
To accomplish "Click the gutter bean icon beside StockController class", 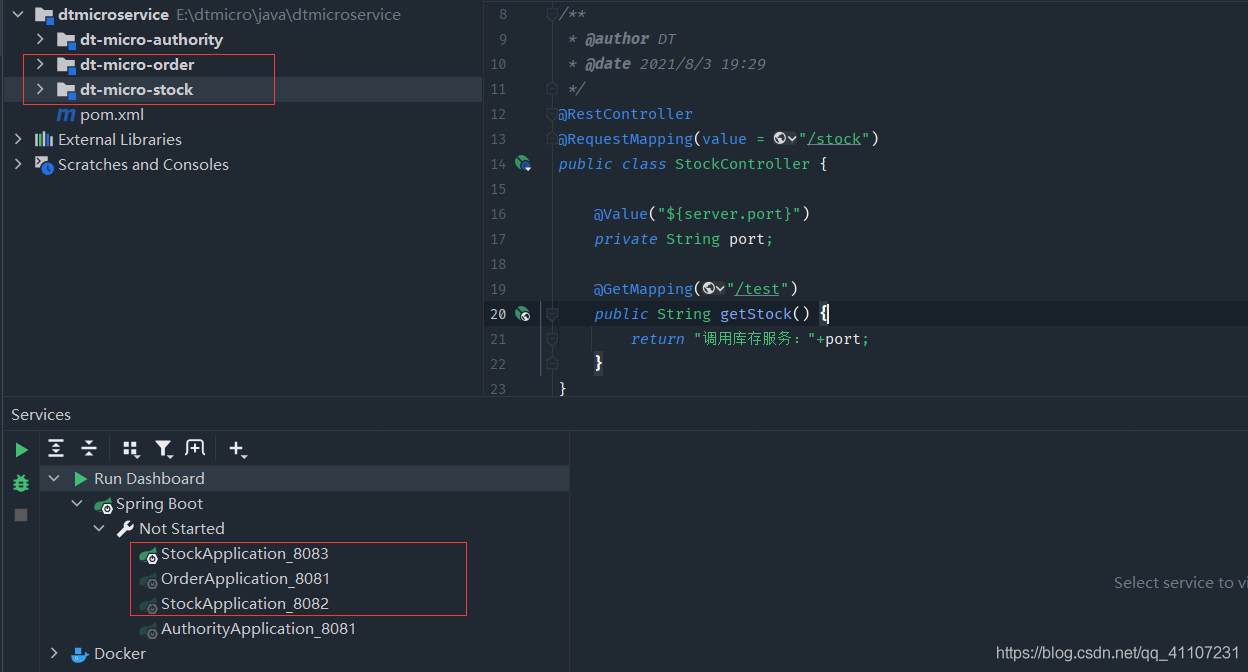I will point(522,163).
